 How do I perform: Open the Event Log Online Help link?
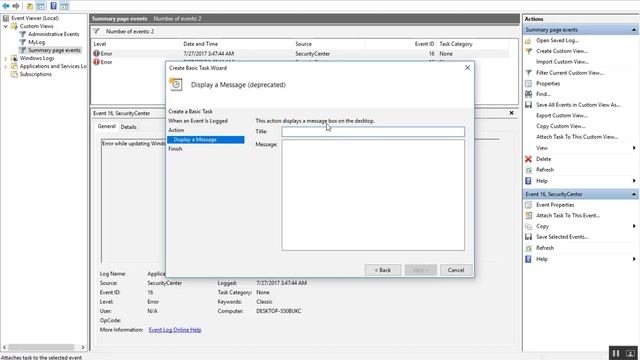(x=175, y=330)
